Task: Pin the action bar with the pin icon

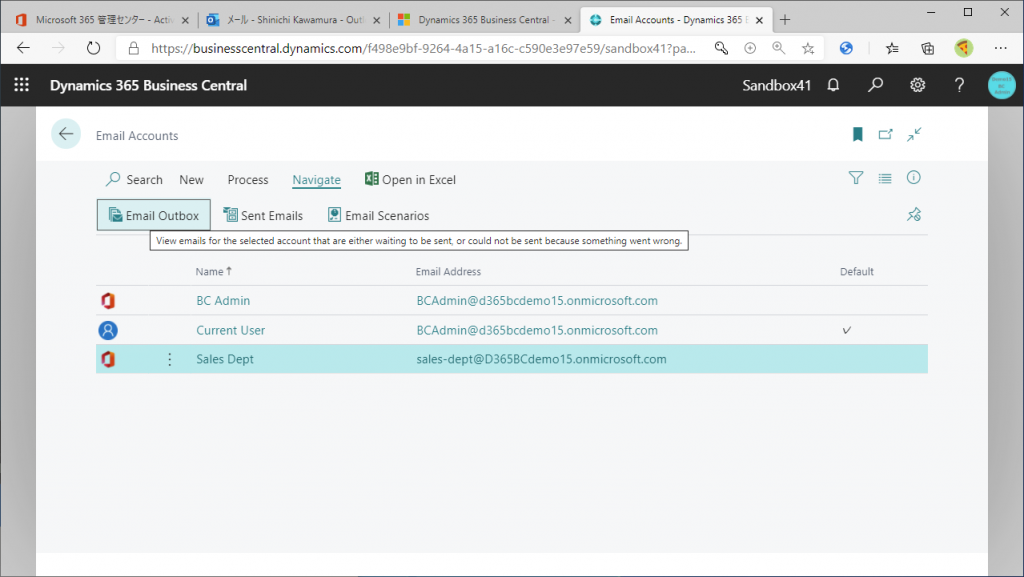Action: pyautogui.click(x=914, y=215)
